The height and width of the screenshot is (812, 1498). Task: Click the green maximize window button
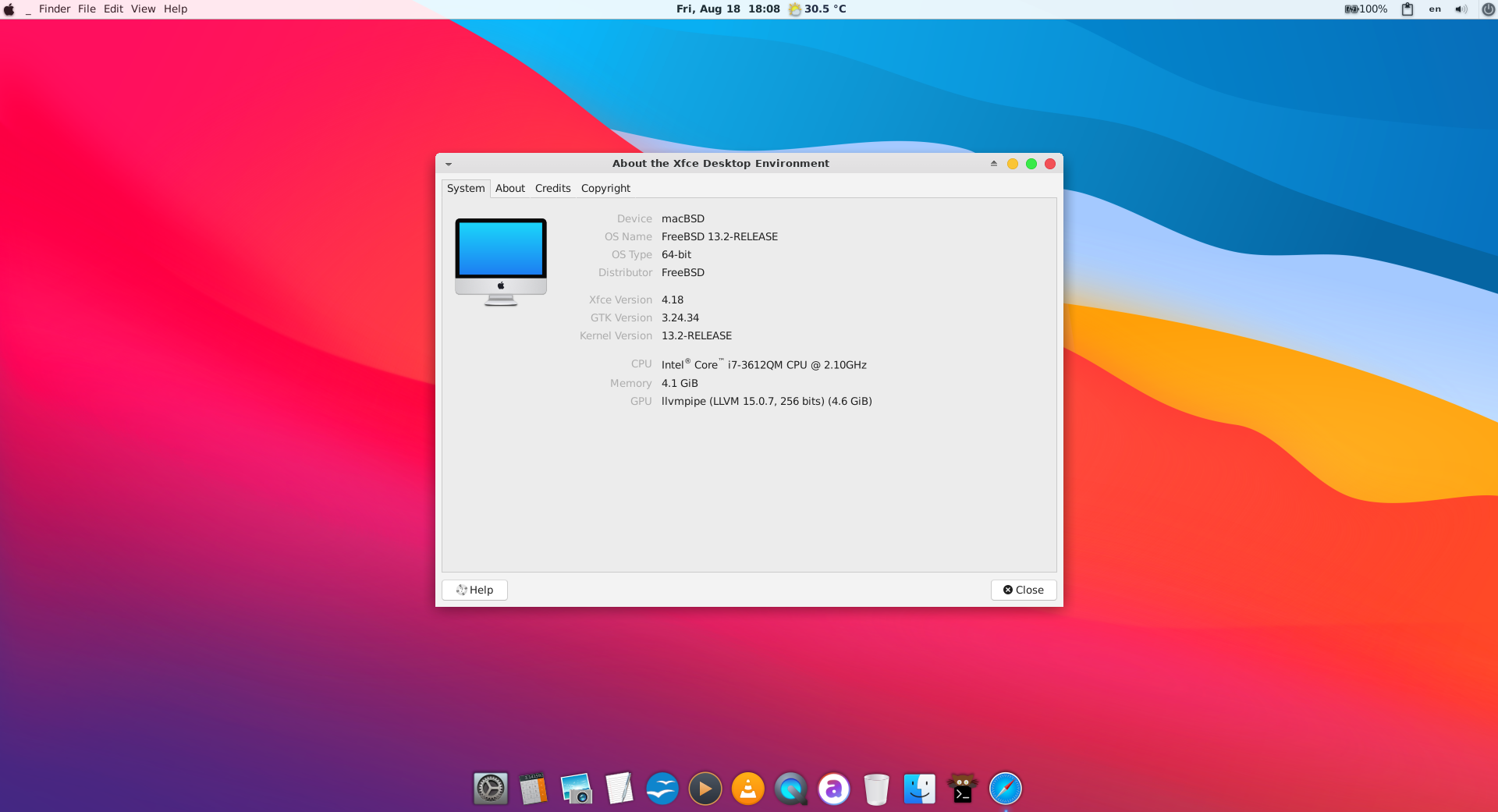[x=1031, y=164]
